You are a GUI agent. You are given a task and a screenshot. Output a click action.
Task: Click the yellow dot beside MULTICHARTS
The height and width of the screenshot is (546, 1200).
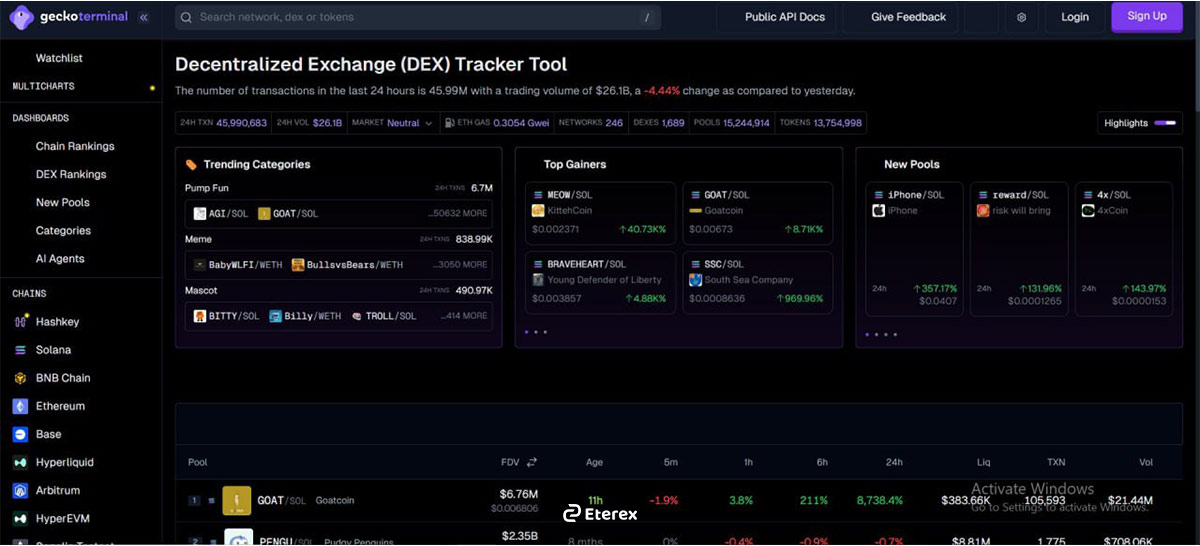(152, 88)
